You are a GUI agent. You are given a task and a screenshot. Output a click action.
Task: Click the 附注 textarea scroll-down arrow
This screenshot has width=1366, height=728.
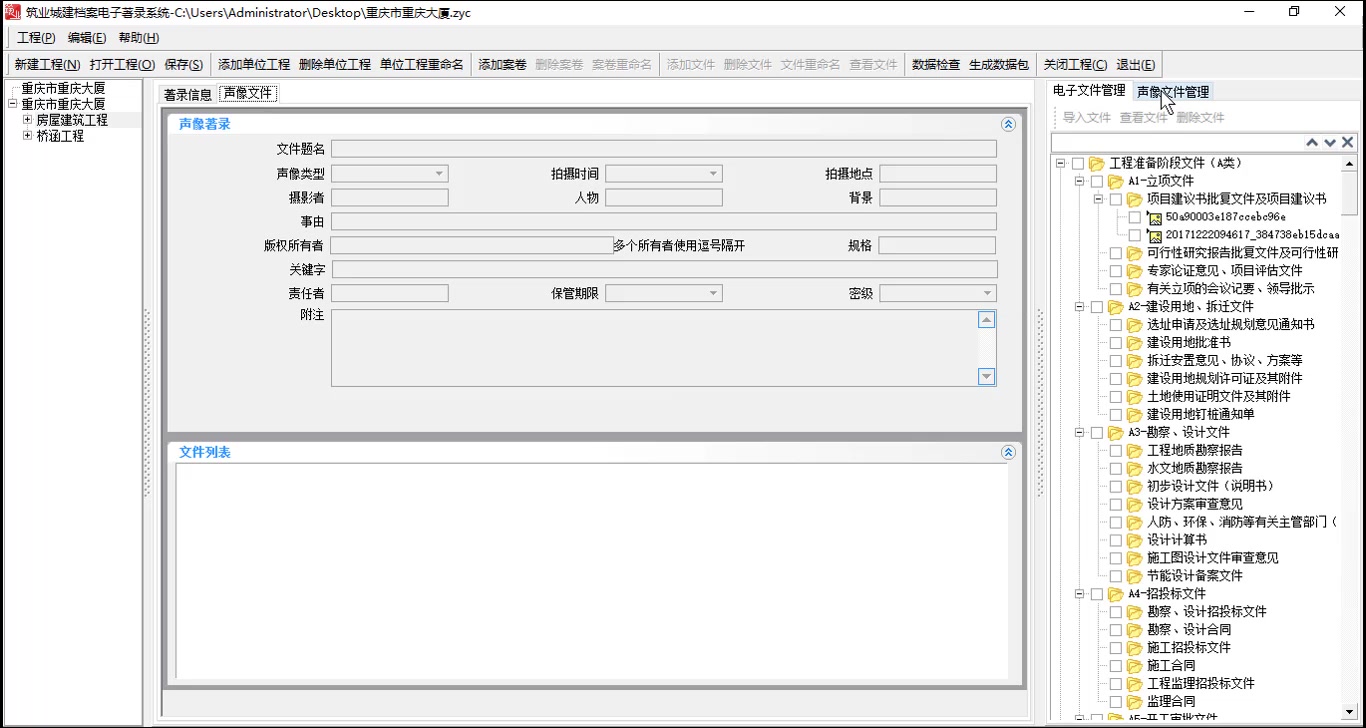[x=987, y=377]
